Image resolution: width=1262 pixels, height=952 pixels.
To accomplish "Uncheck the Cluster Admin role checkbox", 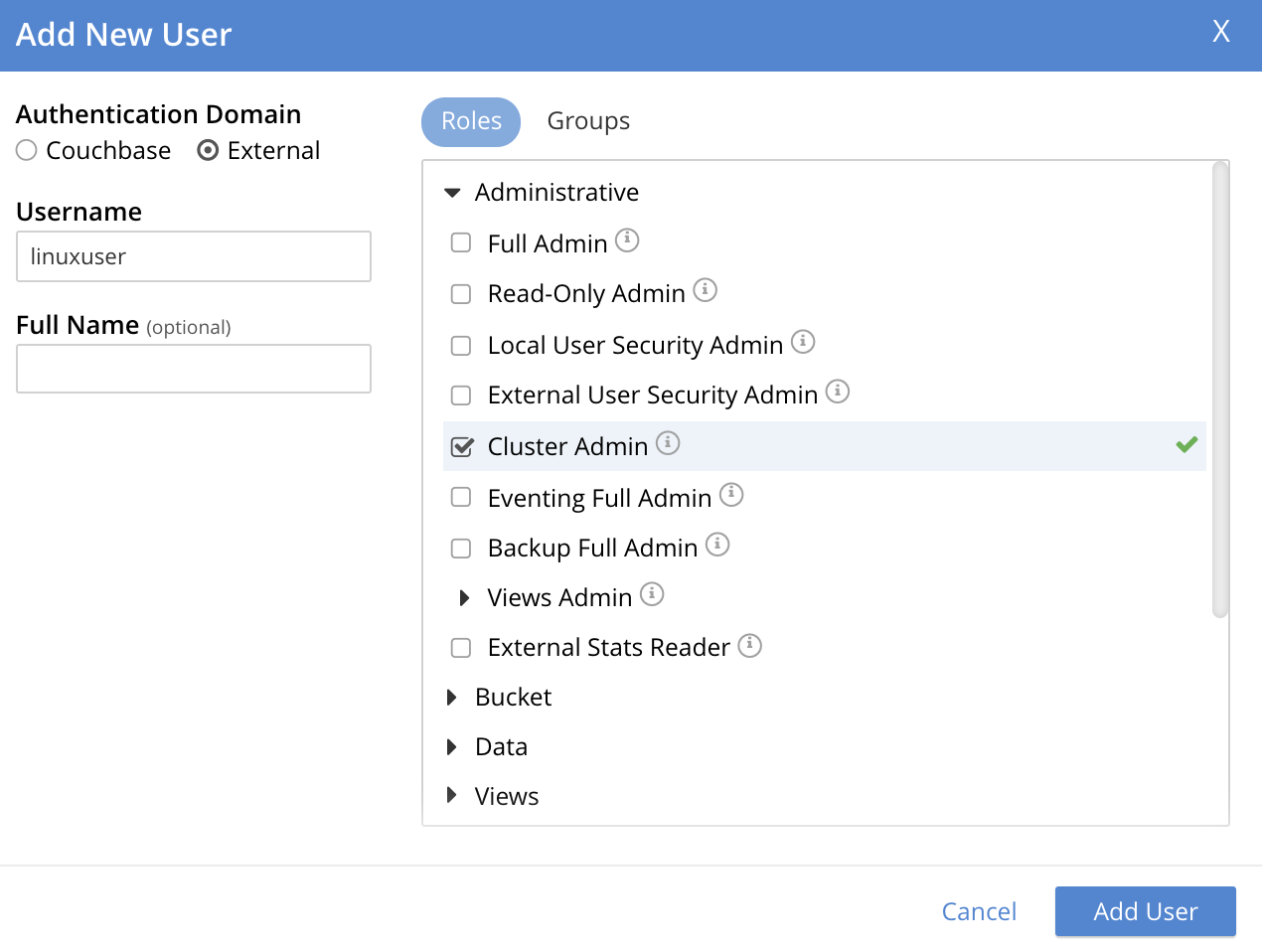I will click(x=461, y=447).
